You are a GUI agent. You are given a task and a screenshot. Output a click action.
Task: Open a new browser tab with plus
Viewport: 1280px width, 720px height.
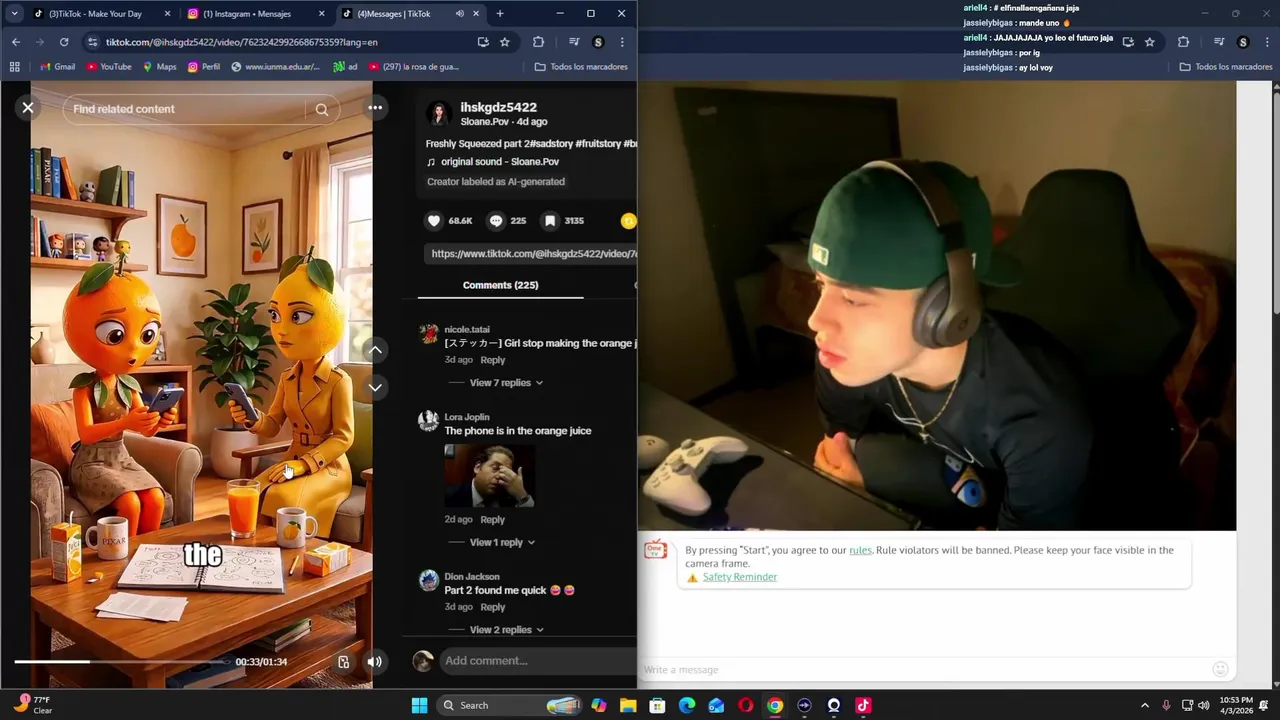click(x=500, y=14)
